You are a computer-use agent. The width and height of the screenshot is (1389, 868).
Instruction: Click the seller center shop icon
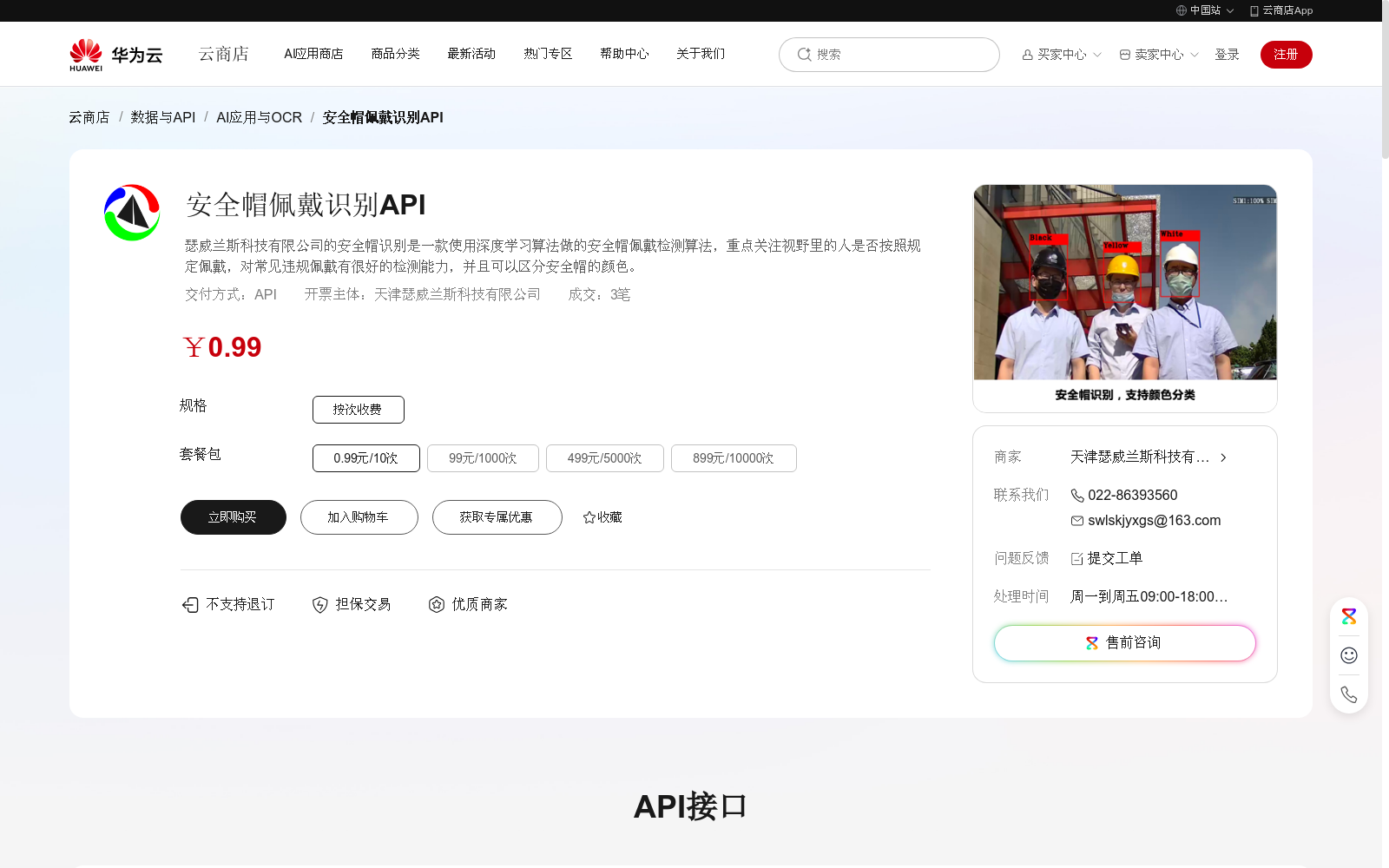[x=1125, y=55]
